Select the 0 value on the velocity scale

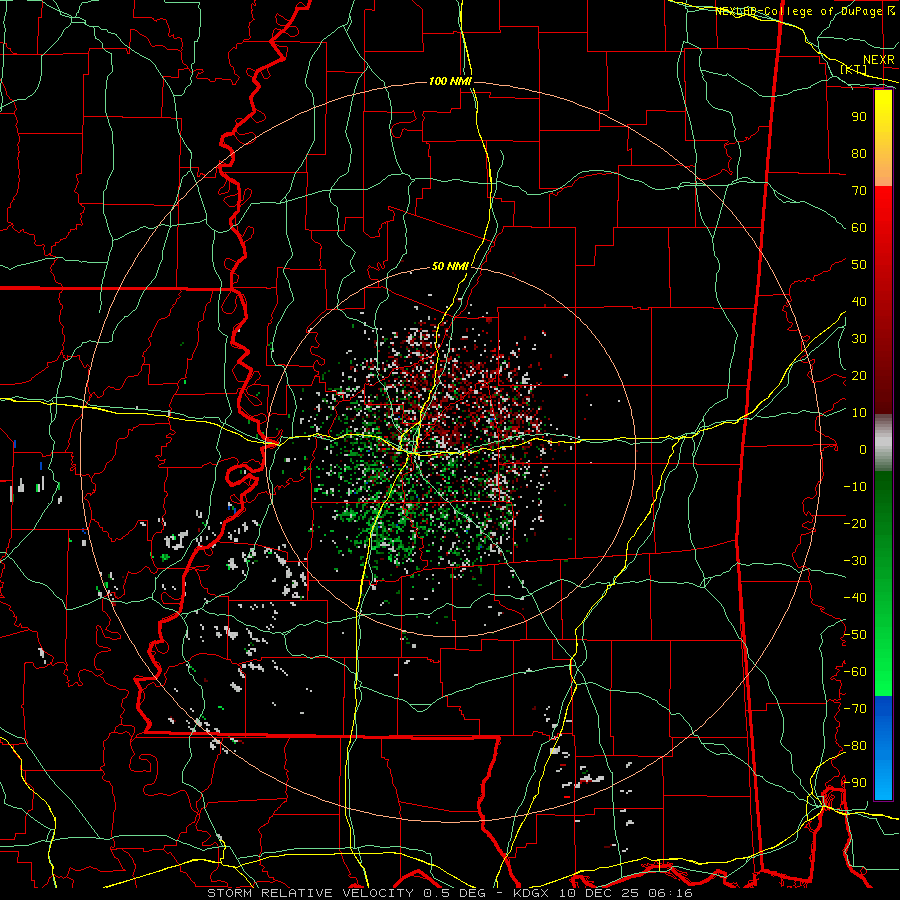click(x=863, y=450)
